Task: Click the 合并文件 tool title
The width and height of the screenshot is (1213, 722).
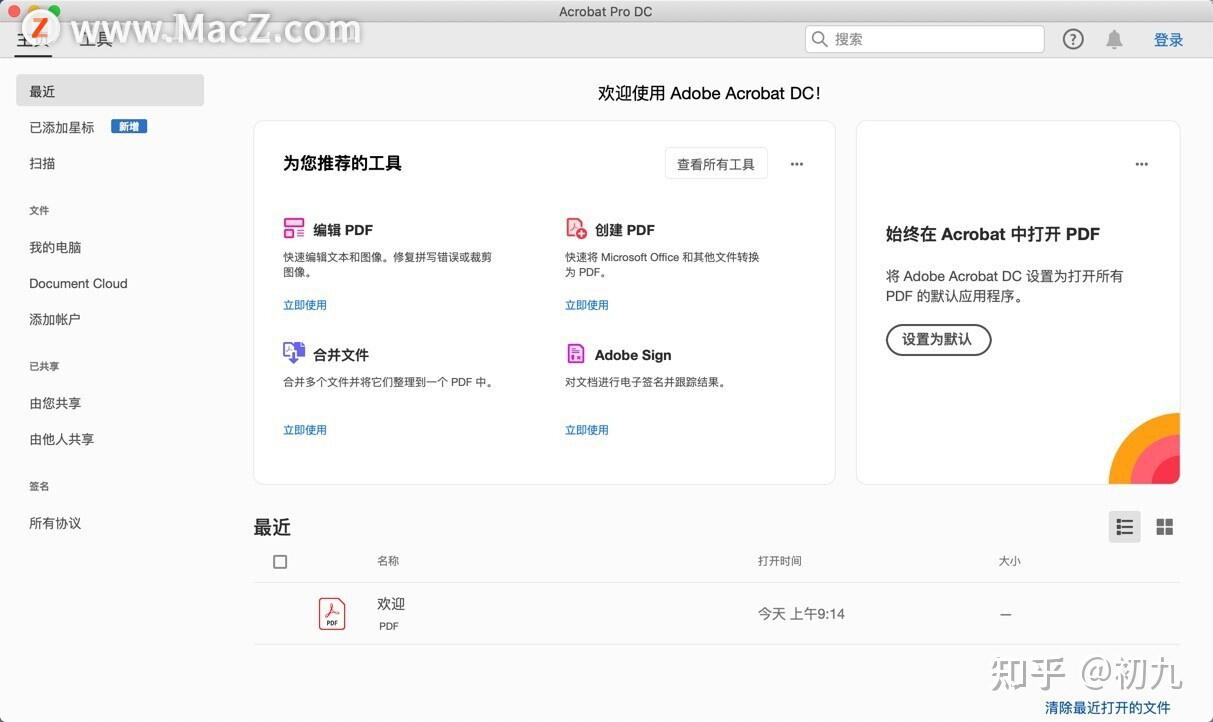Action: (341, 355)
